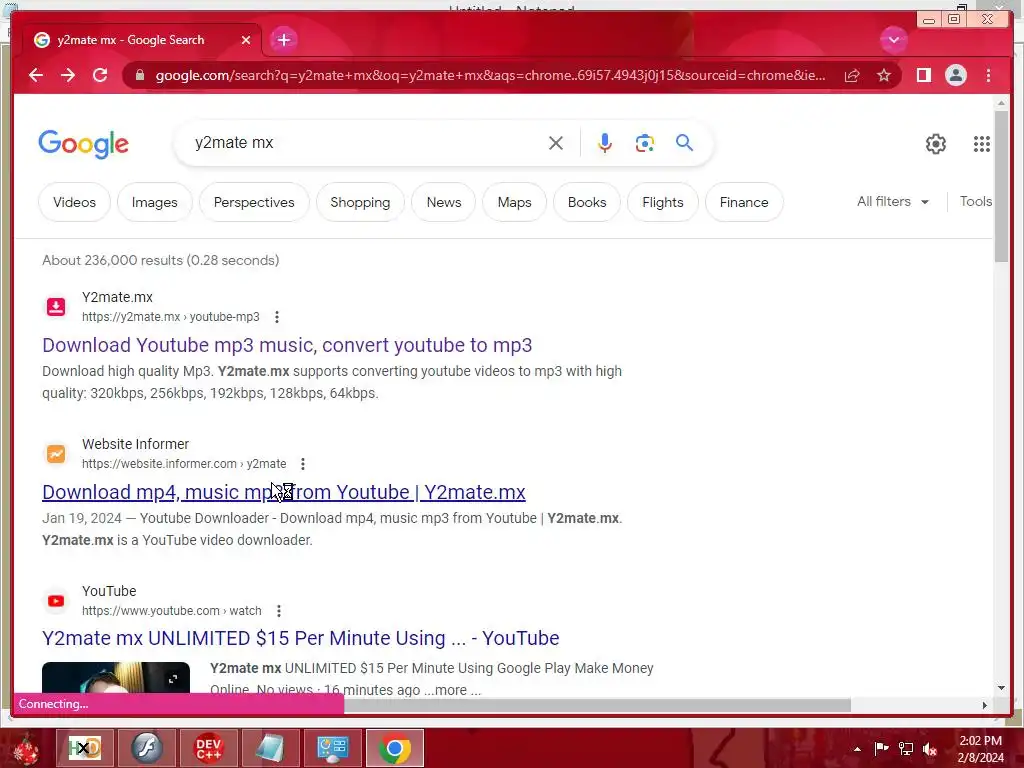Select the News filter

(x=444, y=202)
